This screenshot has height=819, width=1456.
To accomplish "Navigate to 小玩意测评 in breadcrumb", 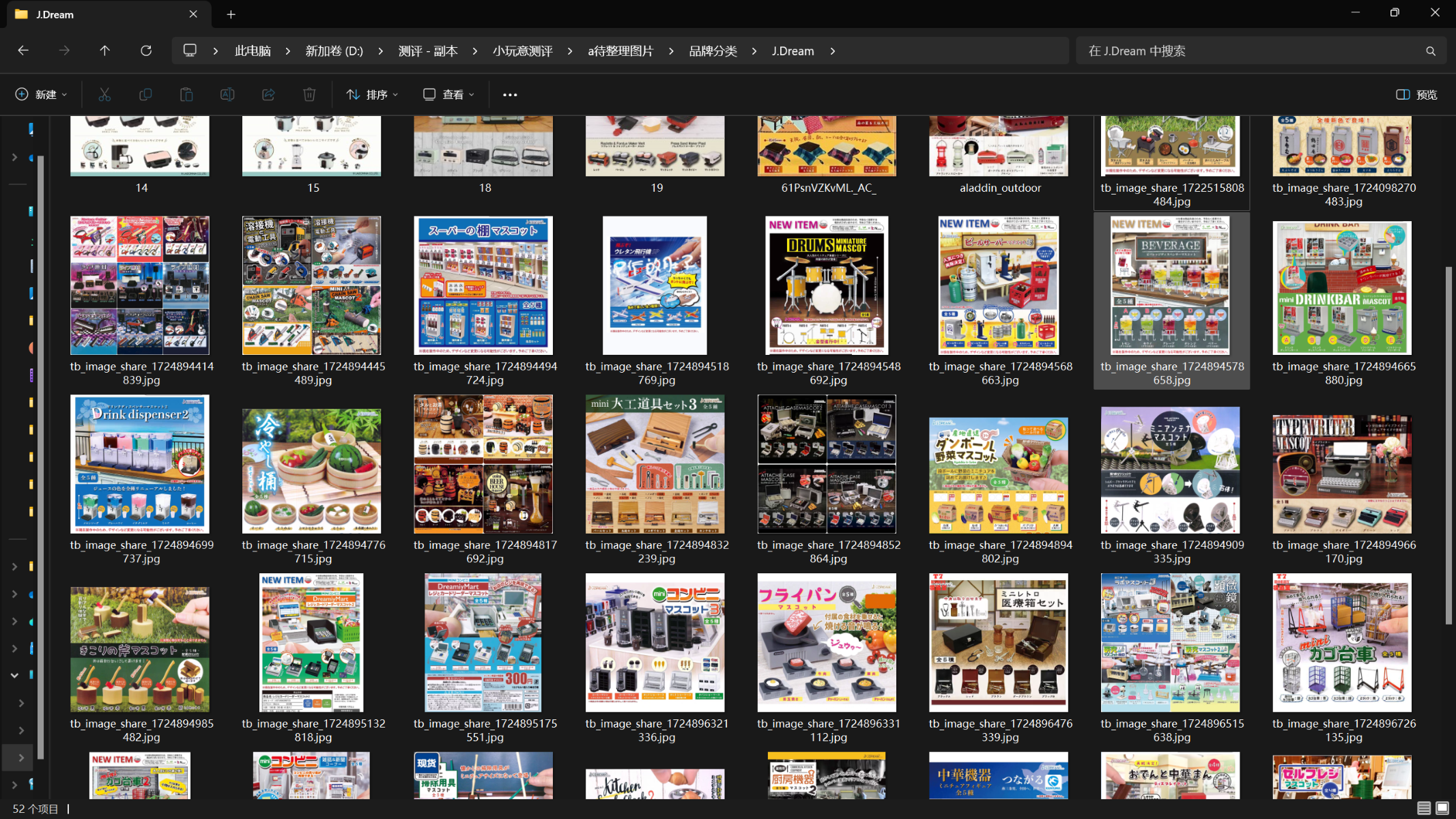I will 522,51.
